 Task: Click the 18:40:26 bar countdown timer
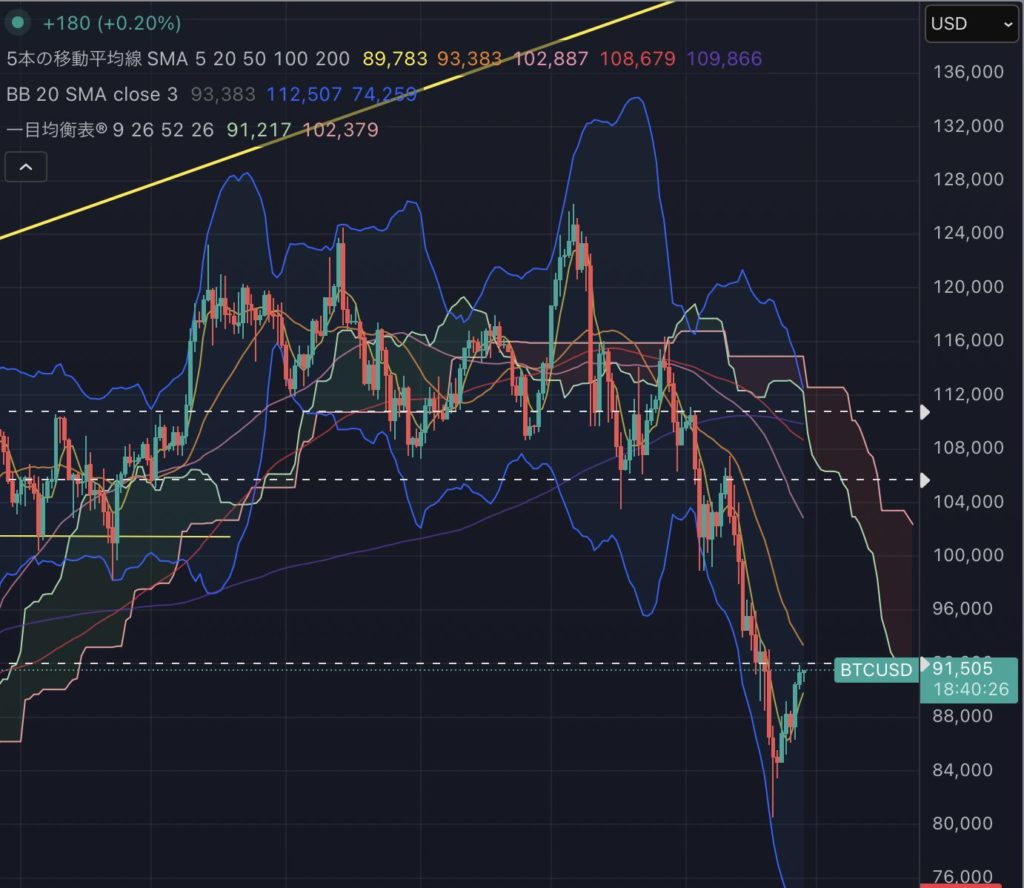[x=967, y=689]
